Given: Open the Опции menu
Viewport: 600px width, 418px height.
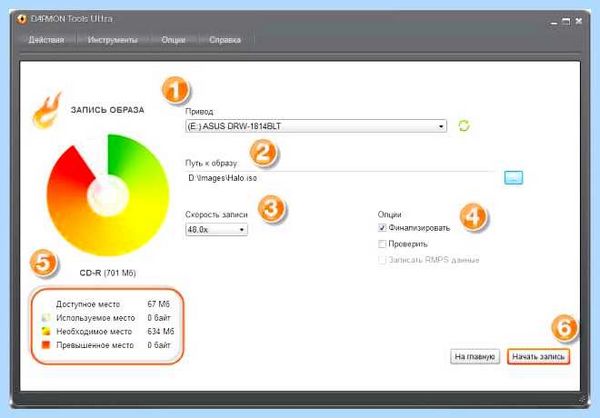Looking at the screenshot, I should click(173, 40).
